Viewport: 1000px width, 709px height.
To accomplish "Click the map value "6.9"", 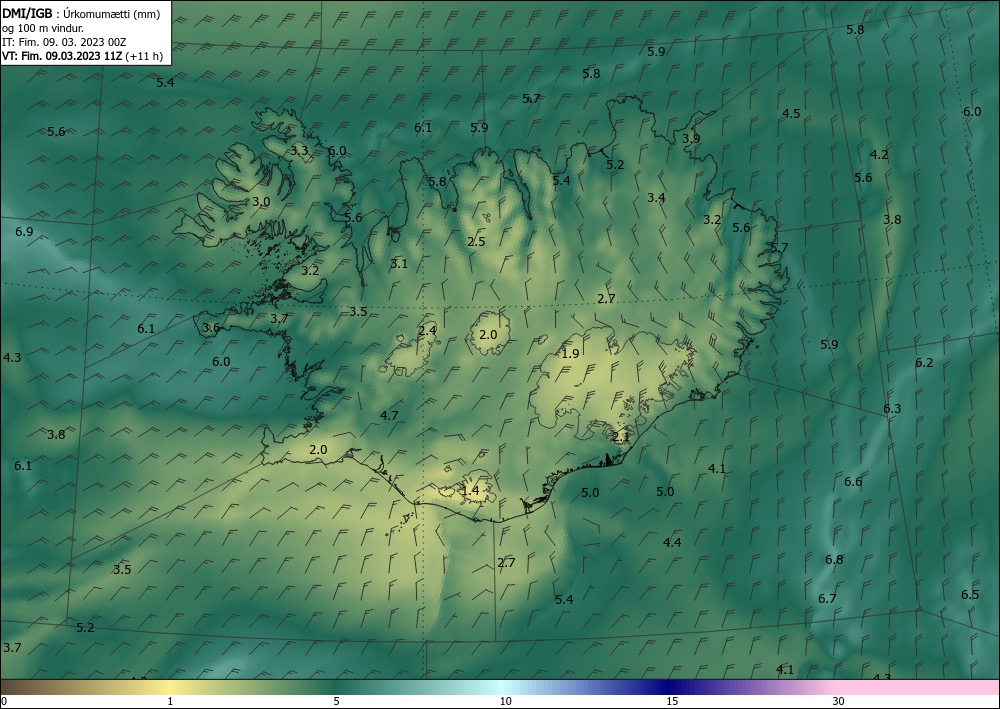I will pos(24,231).
